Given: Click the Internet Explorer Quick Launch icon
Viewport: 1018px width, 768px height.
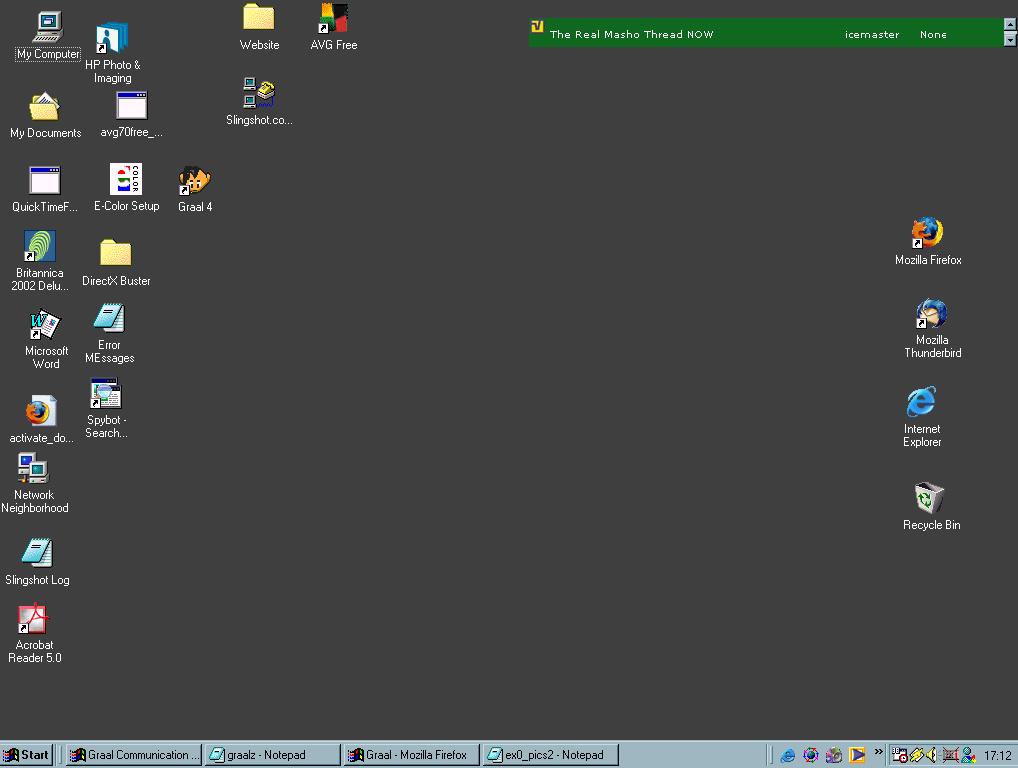Looking at the screenshot, I should pos(787,755).
